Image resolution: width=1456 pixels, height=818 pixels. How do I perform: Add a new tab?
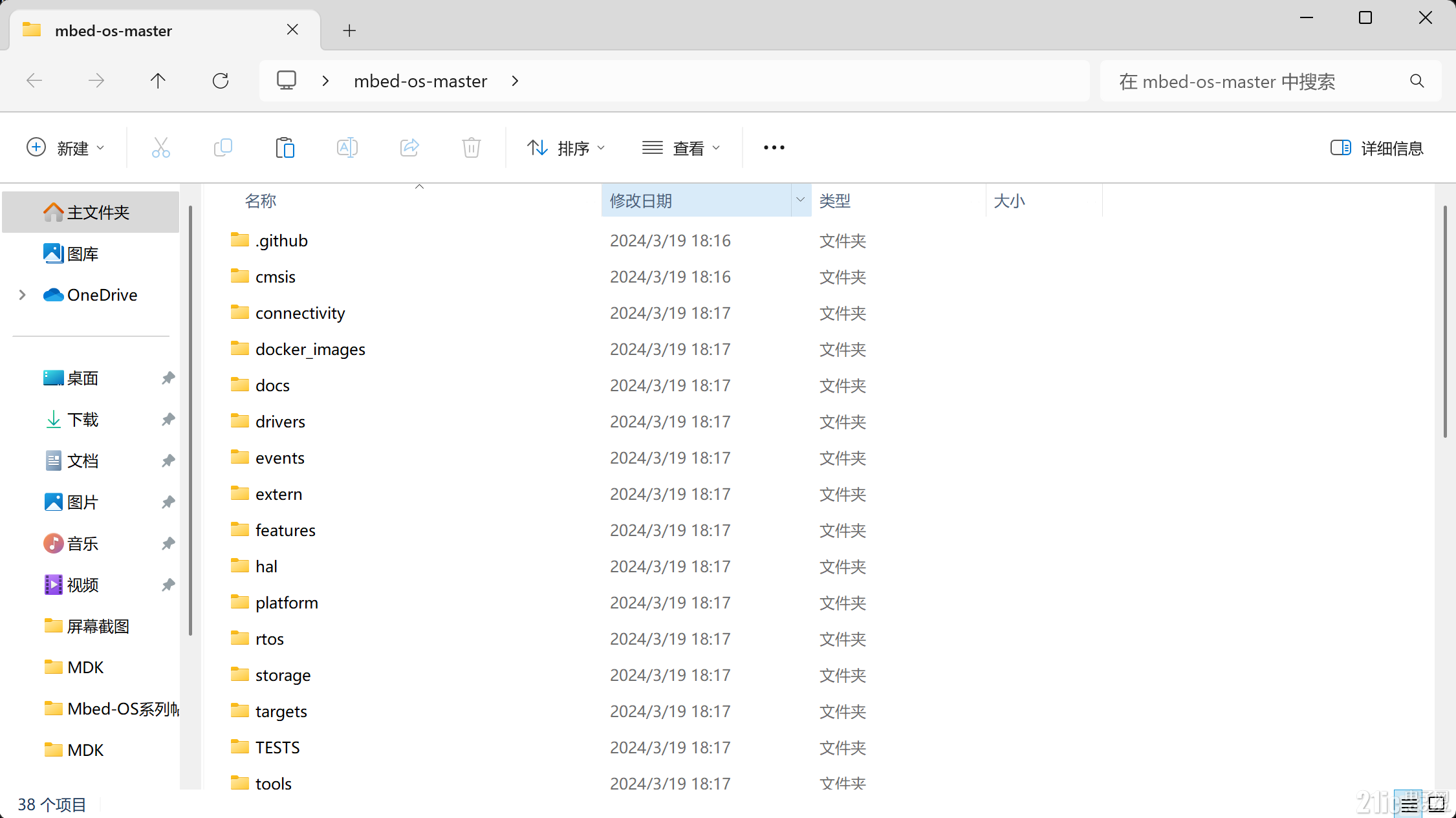[x=349, y=30]
